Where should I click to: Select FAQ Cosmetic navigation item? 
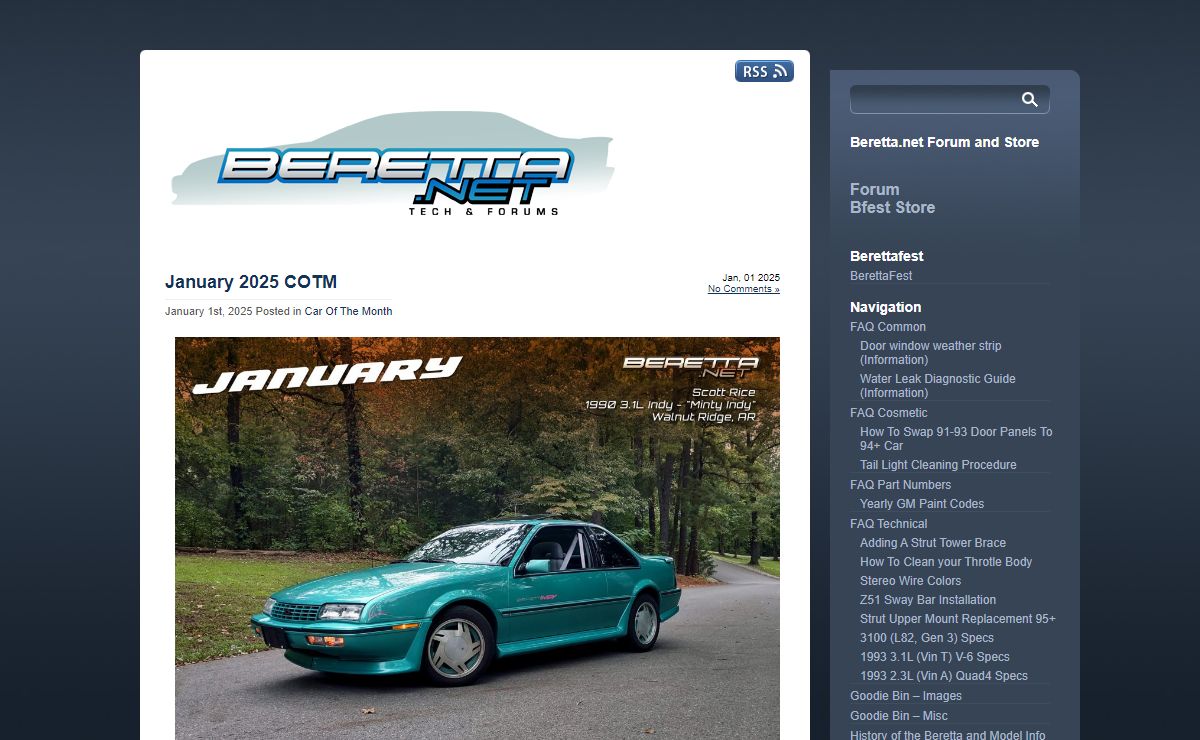[889, 413]
